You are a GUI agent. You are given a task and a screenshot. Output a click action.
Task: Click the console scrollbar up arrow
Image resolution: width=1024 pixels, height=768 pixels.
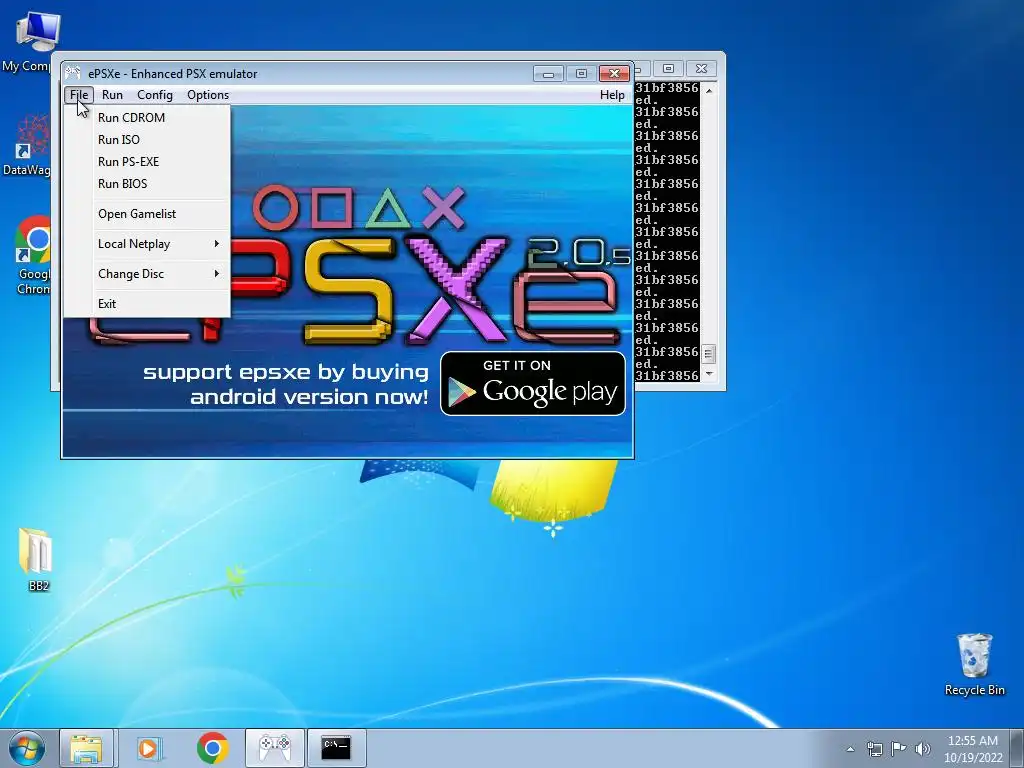709,91
